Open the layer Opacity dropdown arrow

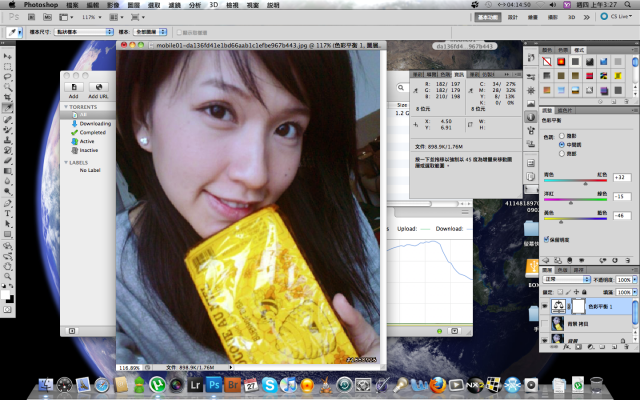(x=635, y=280)
